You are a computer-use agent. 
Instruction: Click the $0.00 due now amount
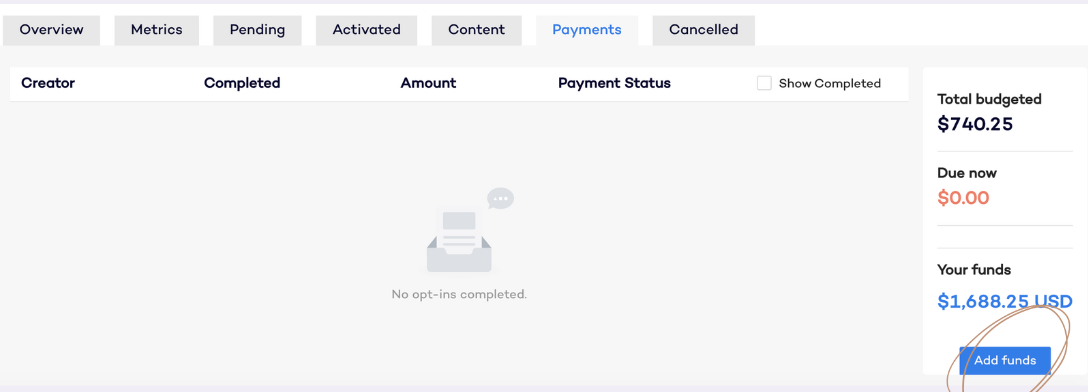963,198
